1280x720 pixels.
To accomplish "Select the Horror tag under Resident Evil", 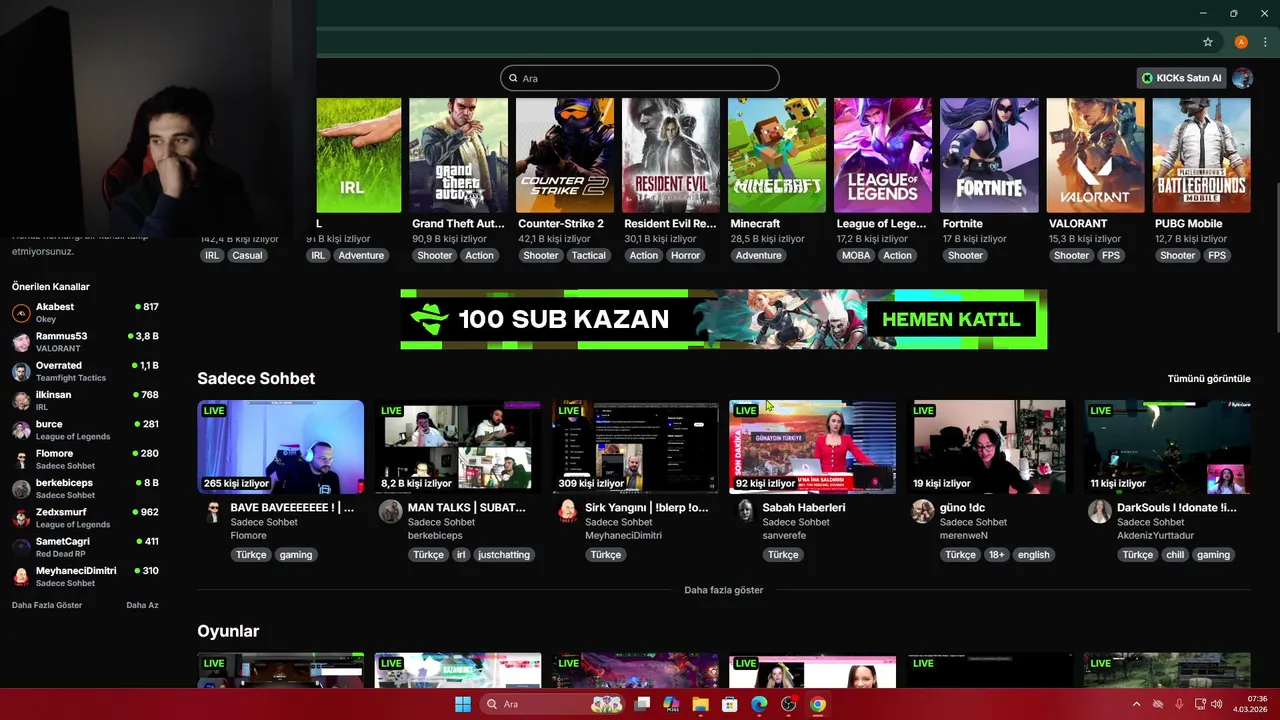I will pyautogui.click(x=685, y=255).
